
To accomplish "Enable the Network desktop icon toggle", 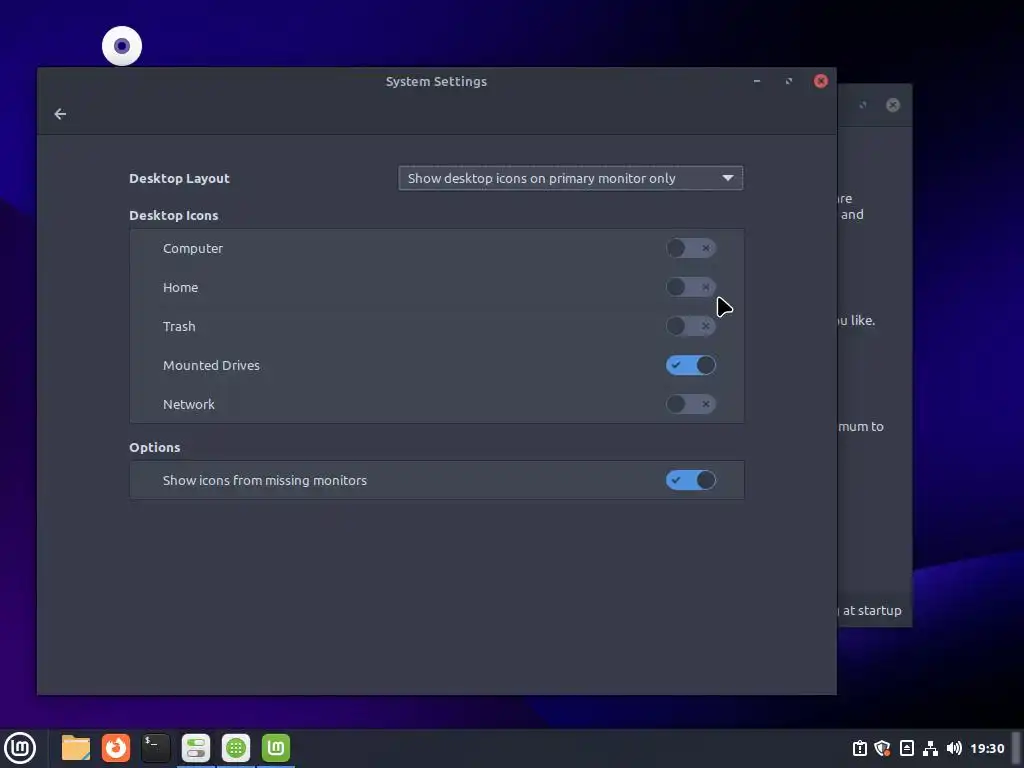I will (x=690, y=404).
